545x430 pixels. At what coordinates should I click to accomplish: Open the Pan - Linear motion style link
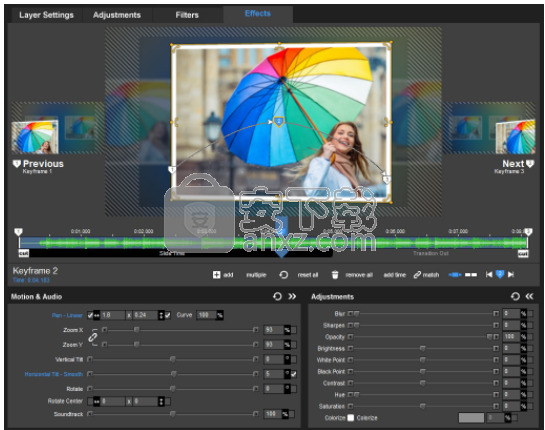67,315
